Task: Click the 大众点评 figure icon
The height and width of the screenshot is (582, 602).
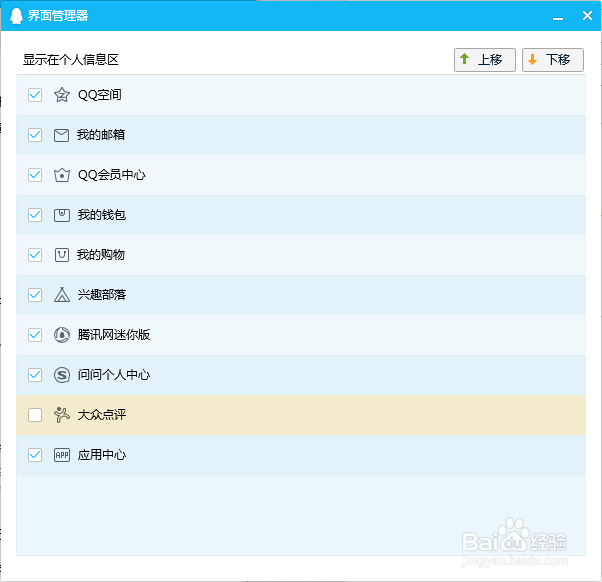Action: [61, 415]
